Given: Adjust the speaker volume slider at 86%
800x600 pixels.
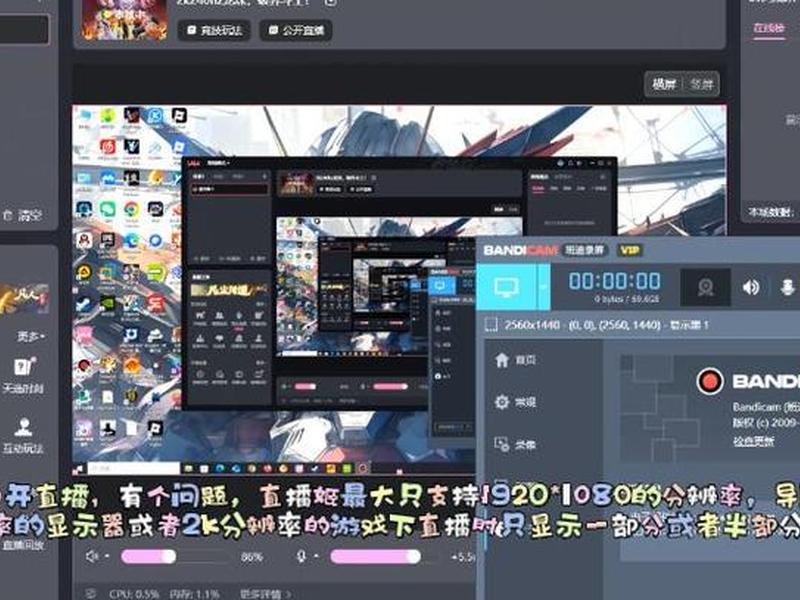Looking at the screenshot, I should (175, 556).
